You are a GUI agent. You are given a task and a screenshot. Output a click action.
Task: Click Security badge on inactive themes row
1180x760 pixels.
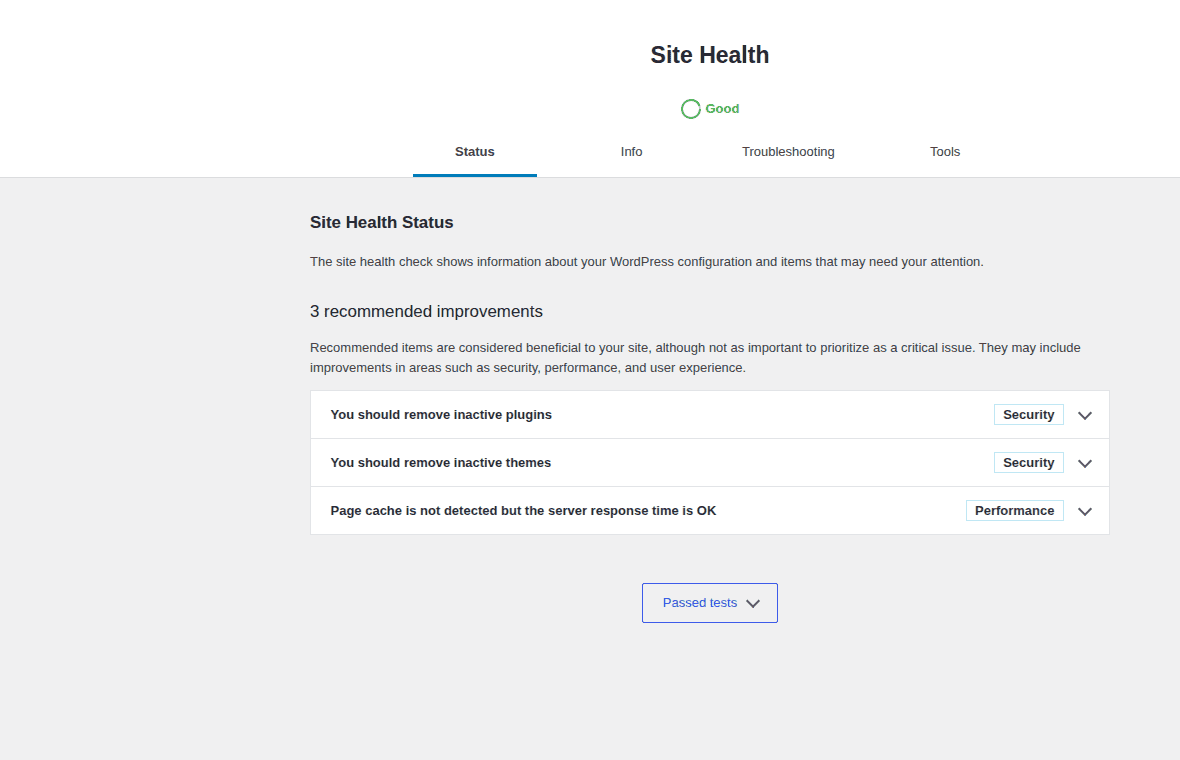(1029, 463)
